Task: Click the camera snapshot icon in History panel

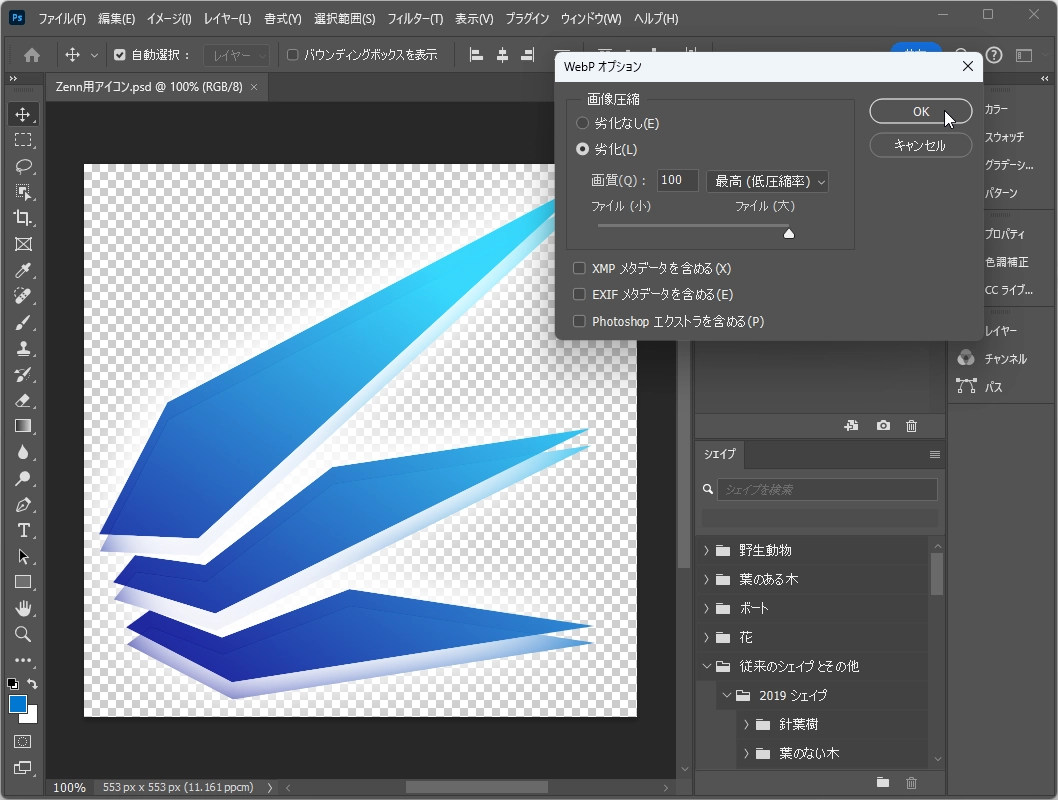Action: tap(883, 426)
